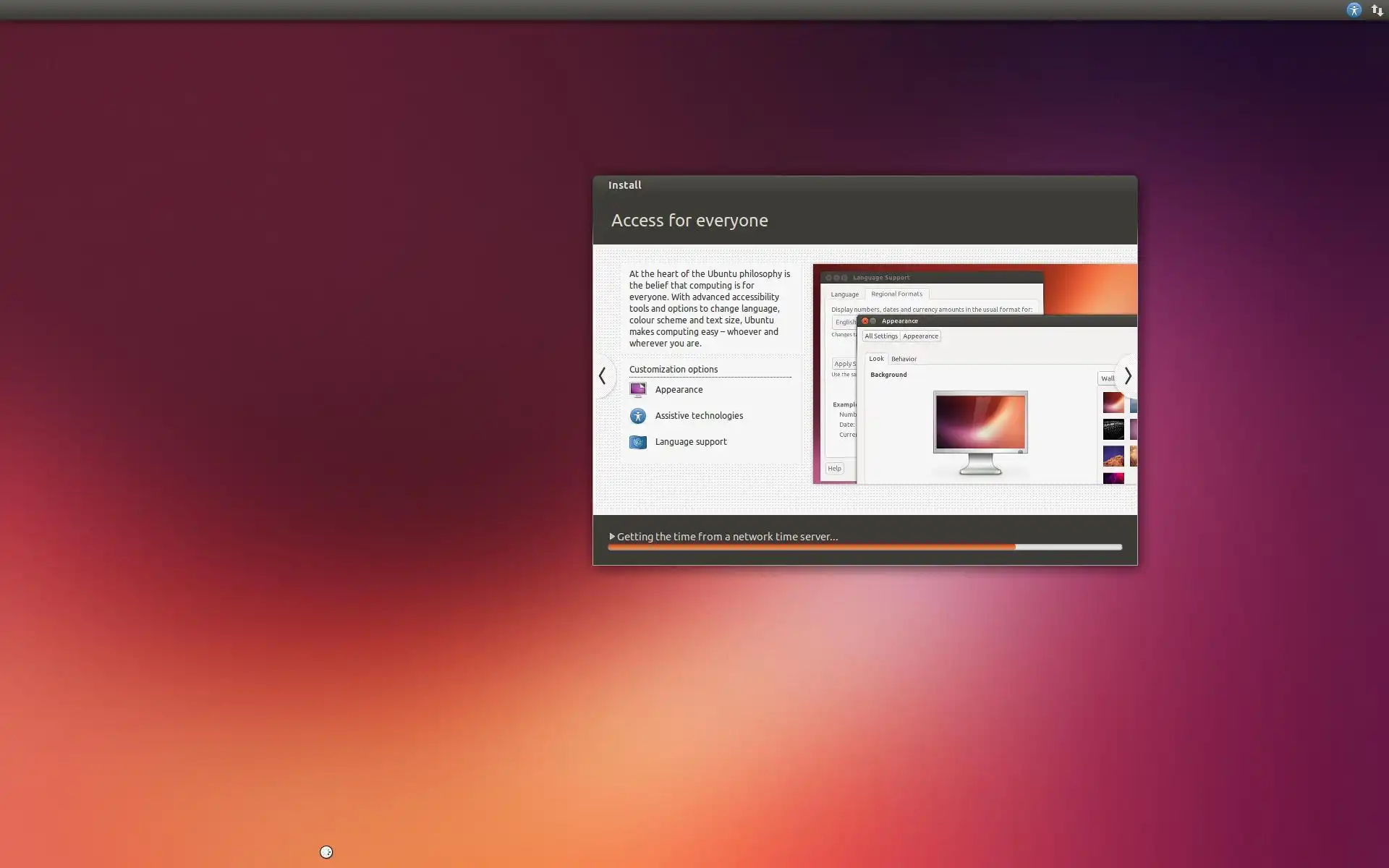Advance to the next slide arrow
The image size is (1389, 868).
point(1127,375)
